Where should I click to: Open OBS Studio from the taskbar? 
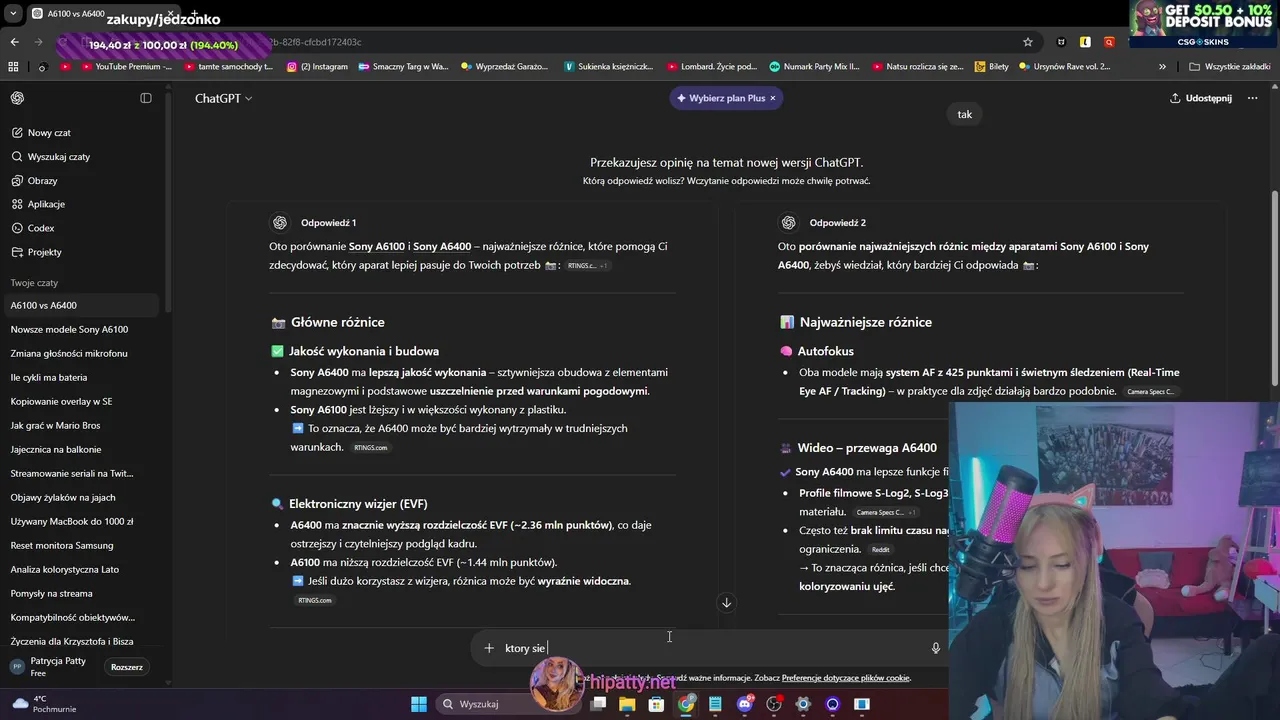coord(773,704)
